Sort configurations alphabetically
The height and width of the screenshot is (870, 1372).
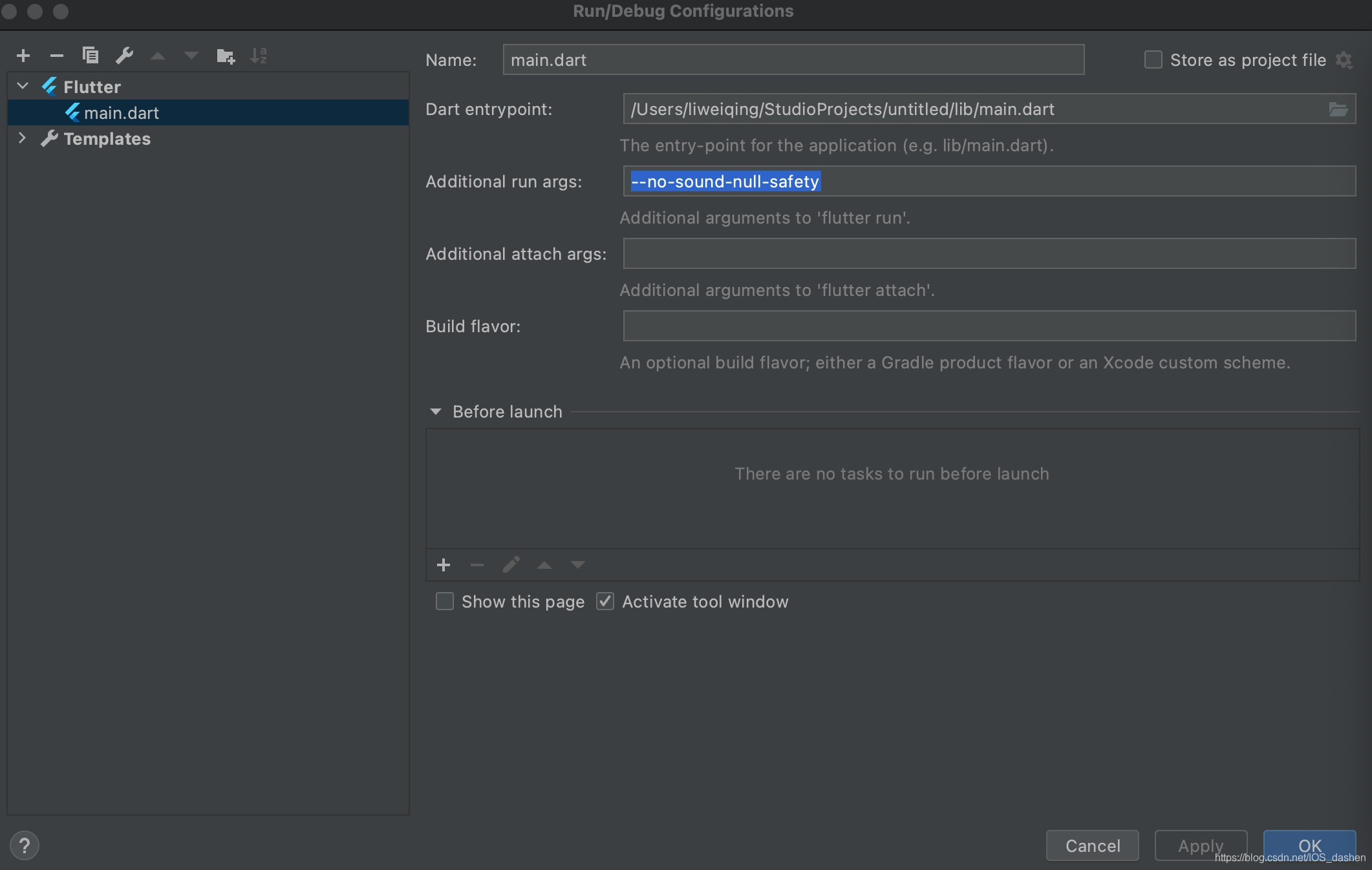coord(259,56)
